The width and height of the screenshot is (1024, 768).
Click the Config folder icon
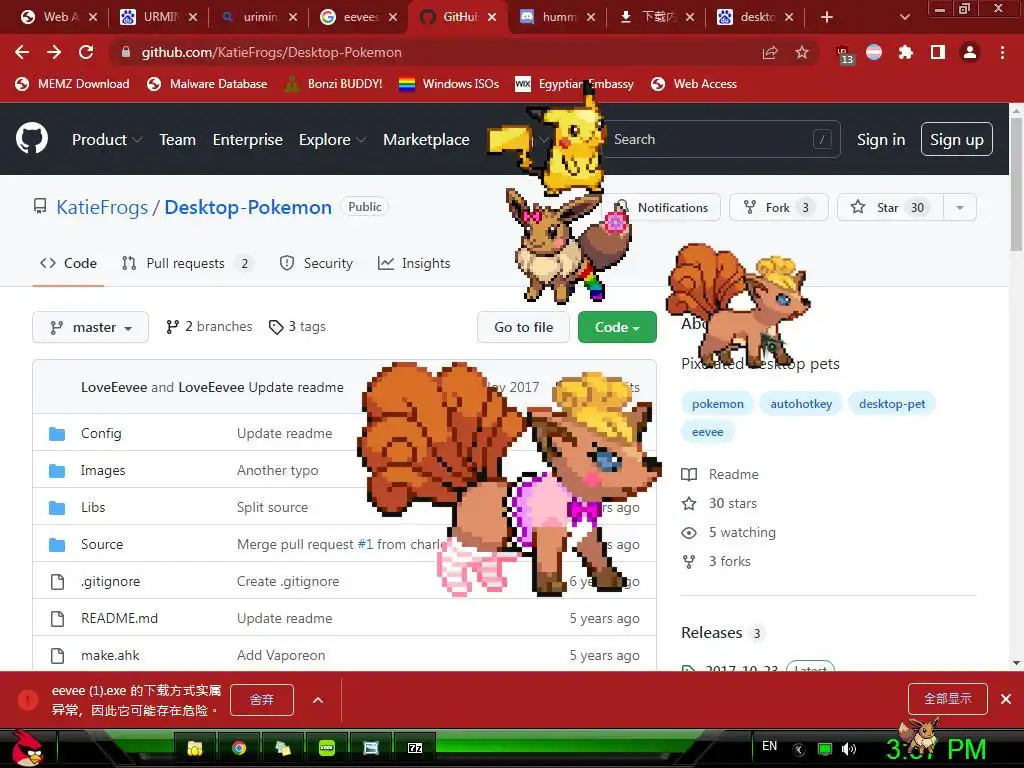tap(57, 434)
